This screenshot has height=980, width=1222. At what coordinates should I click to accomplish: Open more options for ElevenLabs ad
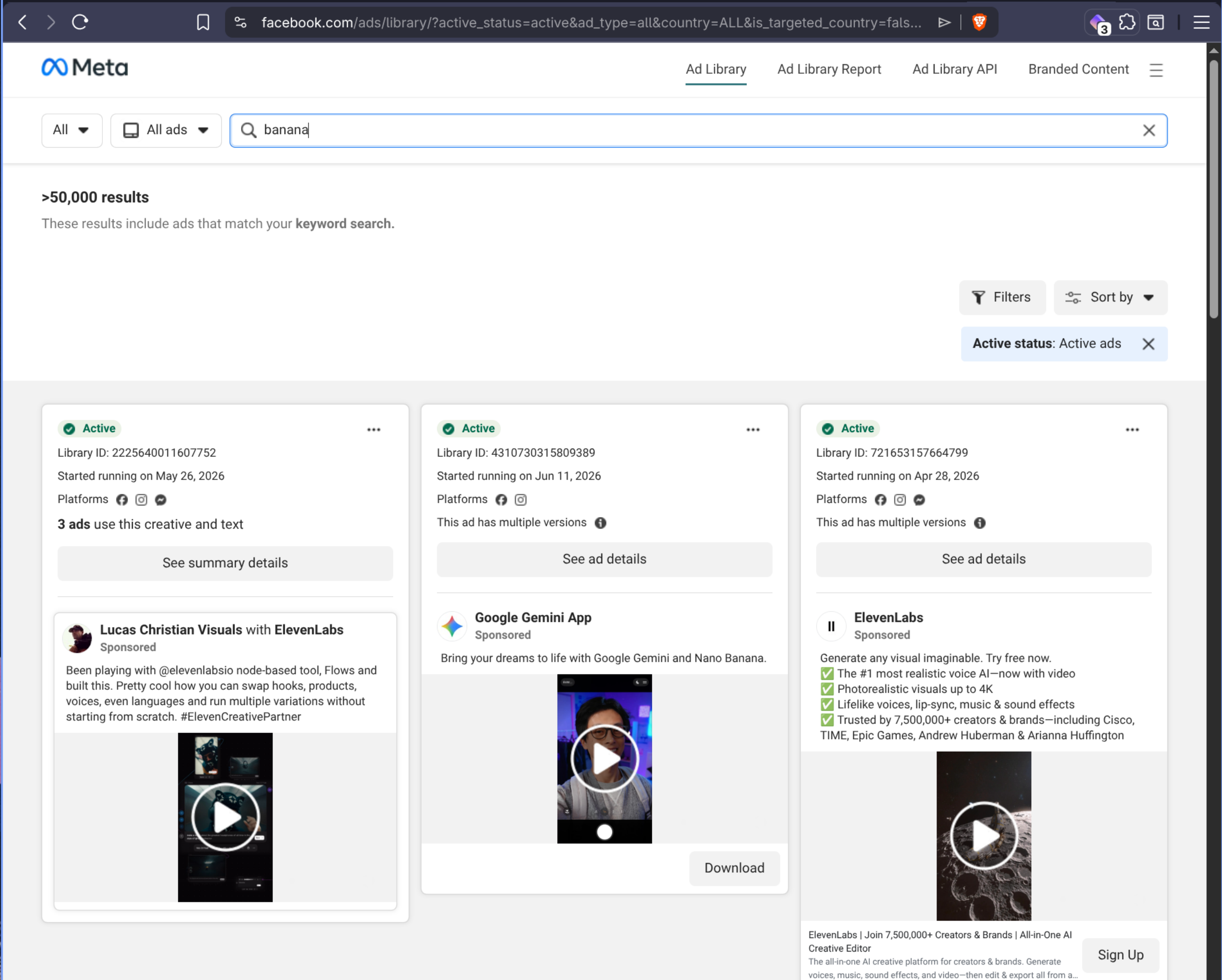tap(1132, 429)
